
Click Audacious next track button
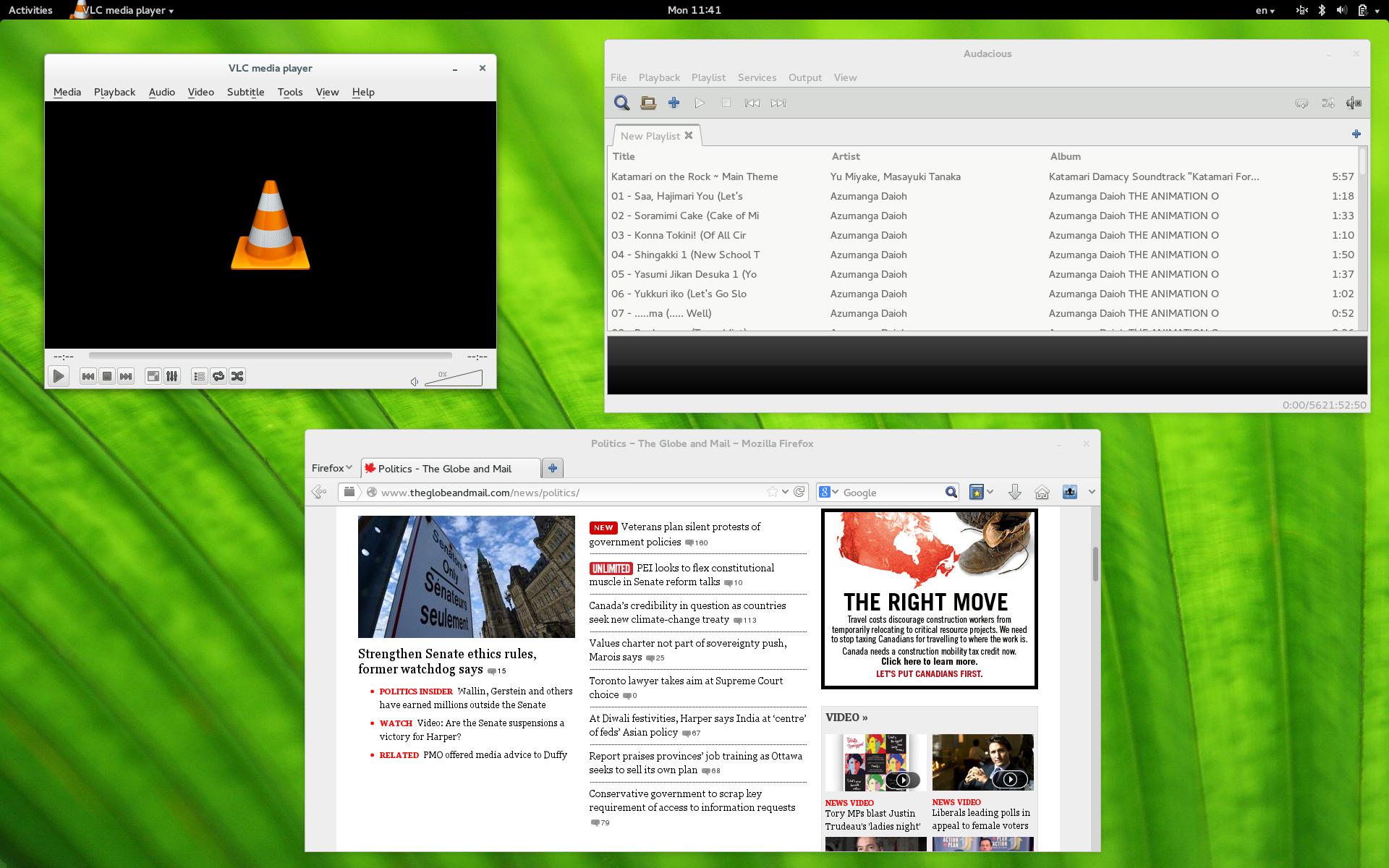pyautogui.click(x=778, y=103)
